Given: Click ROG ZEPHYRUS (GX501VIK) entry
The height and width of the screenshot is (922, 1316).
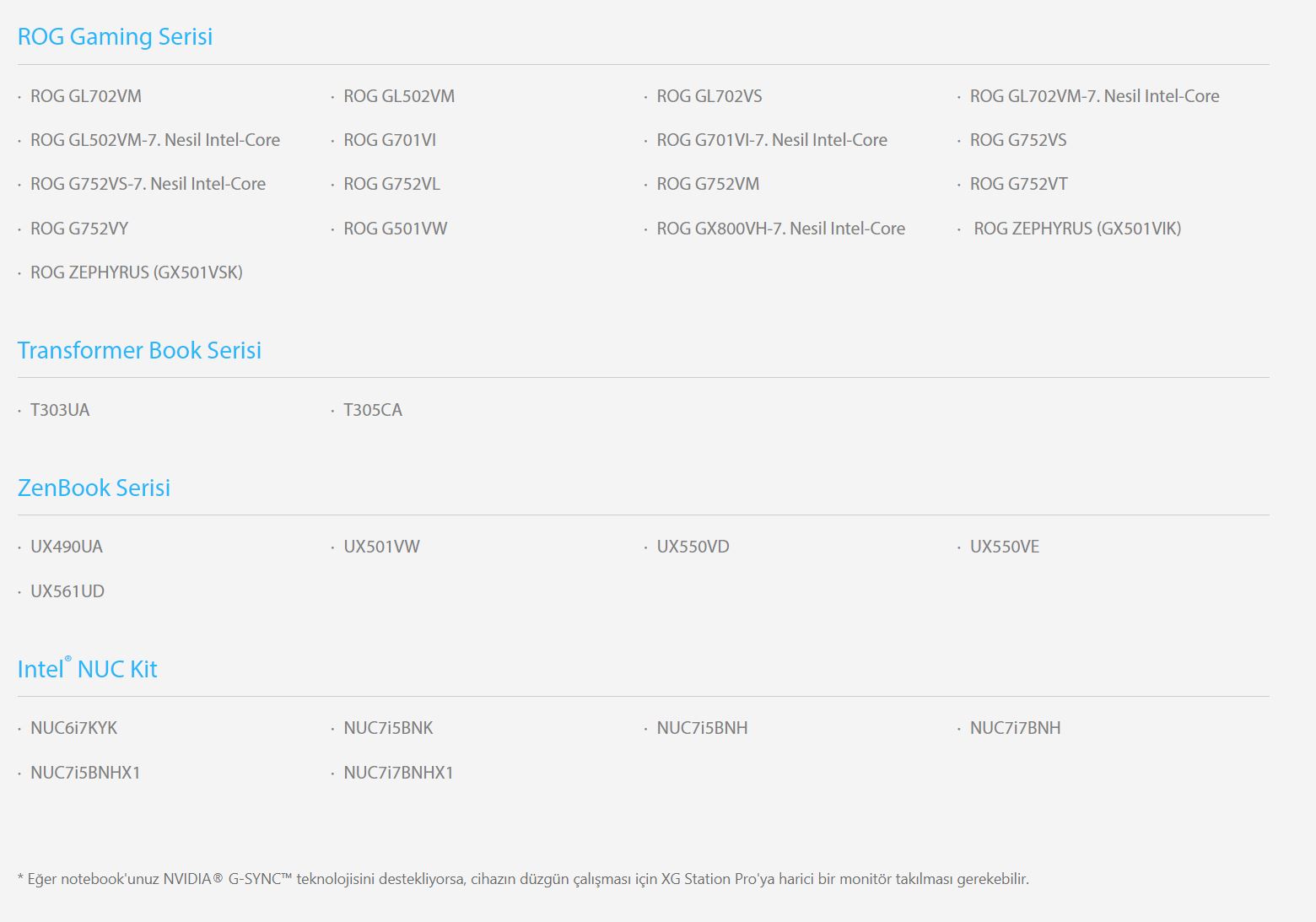Looking at the screenshot, I should [1077, 229].
